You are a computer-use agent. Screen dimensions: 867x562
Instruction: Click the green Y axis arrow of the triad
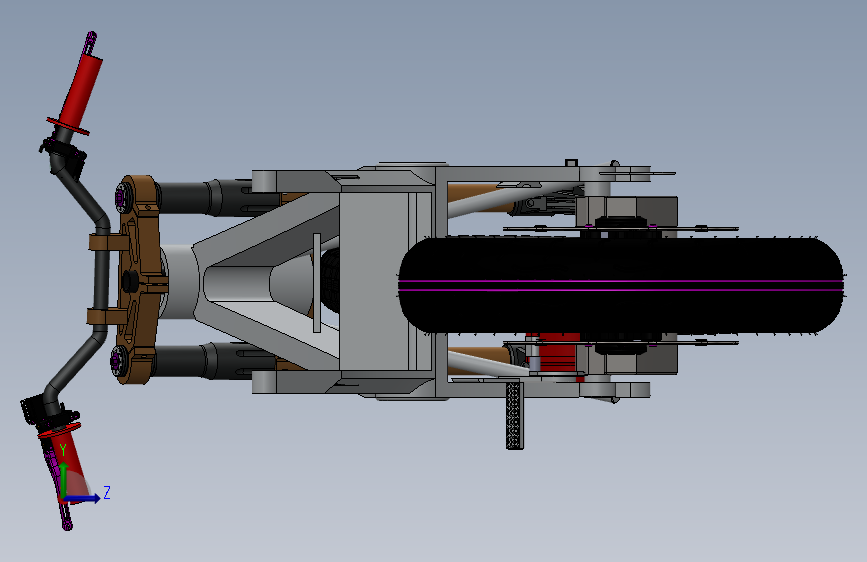click(x=64, y=479)
